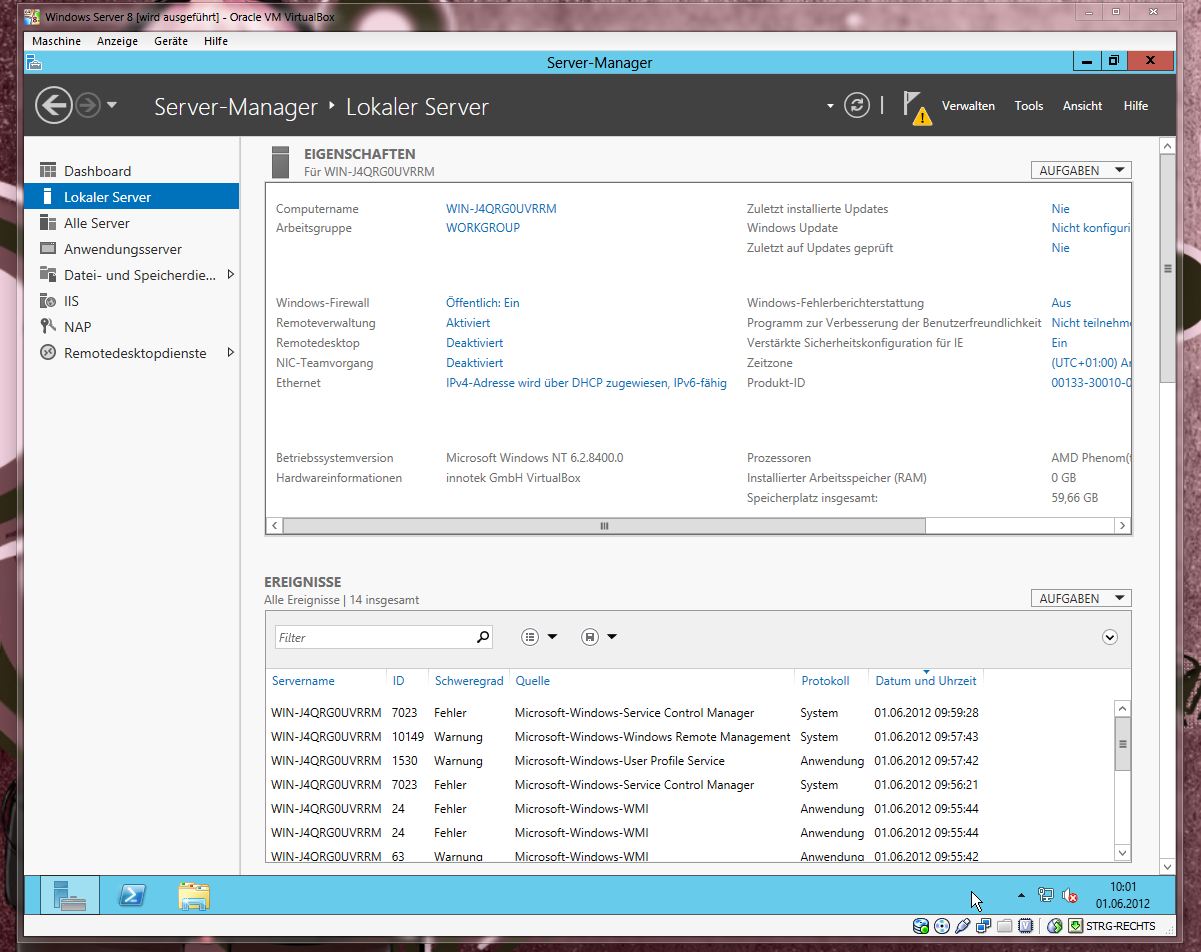Click the Windows-Fehlerberichterstattung Aus link

pyautogui.click(x=1061, y=303)
